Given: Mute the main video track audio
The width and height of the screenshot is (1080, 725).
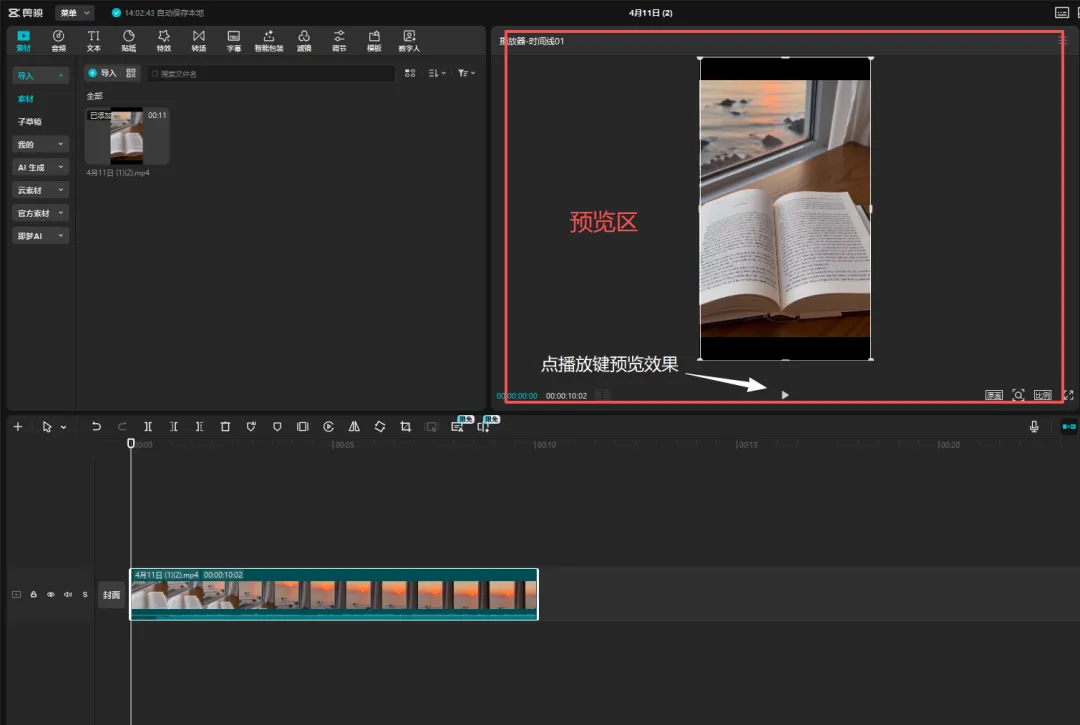Looking at the screenshot, I should point(68,594).
